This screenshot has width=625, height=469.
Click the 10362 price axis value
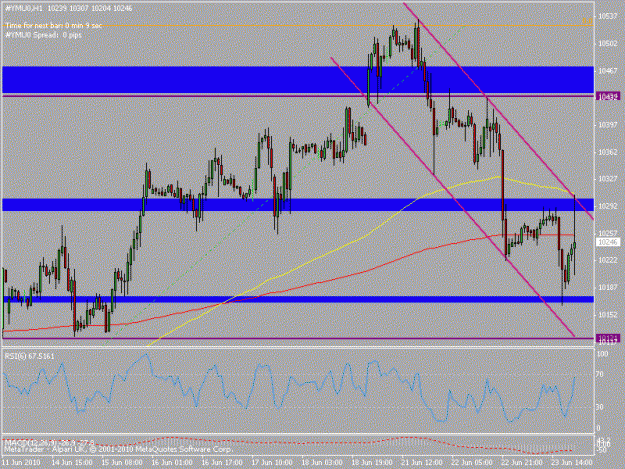coord(608,152)
